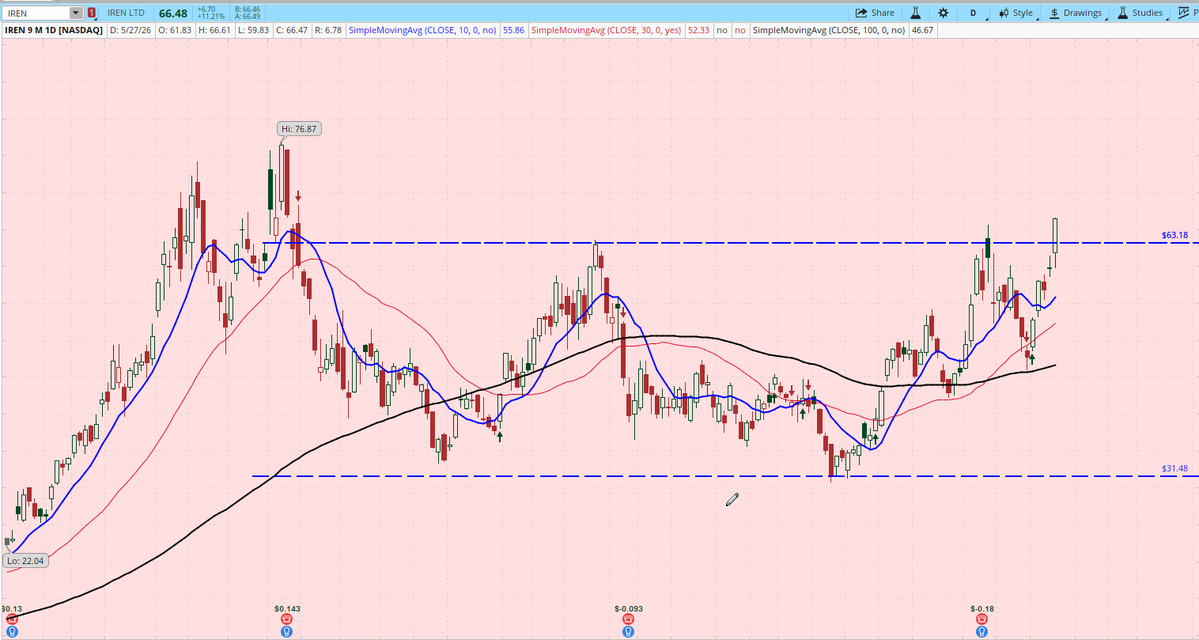Select the $63.18 price level label
Screen dimensions: 1199x640
[1175, 235]
